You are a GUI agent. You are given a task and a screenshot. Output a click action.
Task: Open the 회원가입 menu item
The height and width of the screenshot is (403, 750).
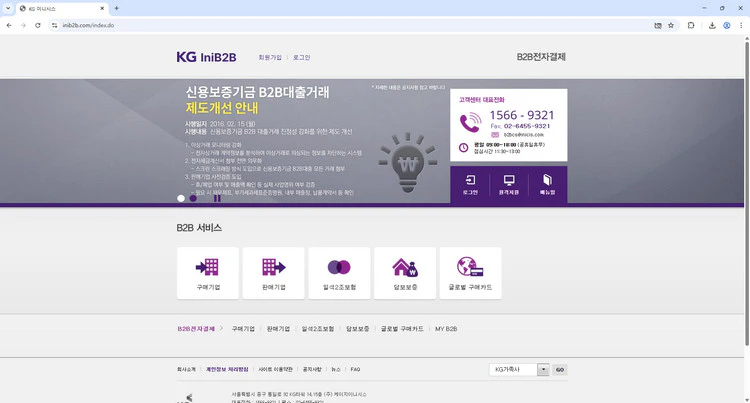tap(270, 57)
